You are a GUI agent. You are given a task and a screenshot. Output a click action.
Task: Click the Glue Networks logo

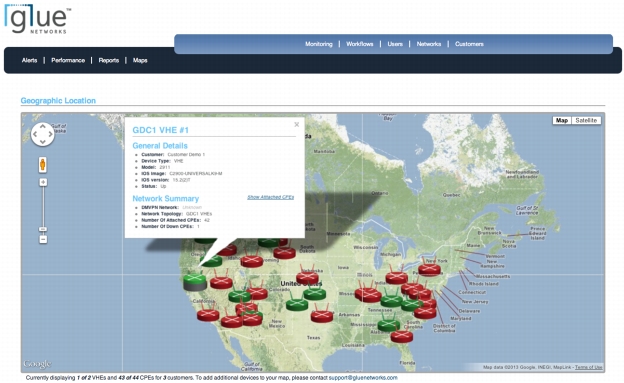pyautogui.click(x=38, y=19)
